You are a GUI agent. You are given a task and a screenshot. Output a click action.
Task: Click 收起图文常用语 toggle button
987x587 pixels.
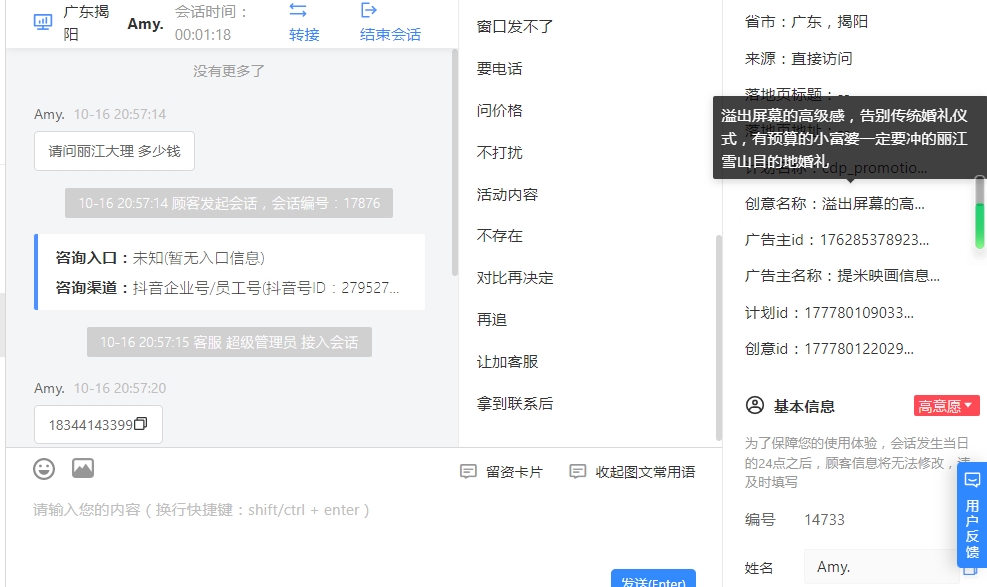tap(645, 472)
